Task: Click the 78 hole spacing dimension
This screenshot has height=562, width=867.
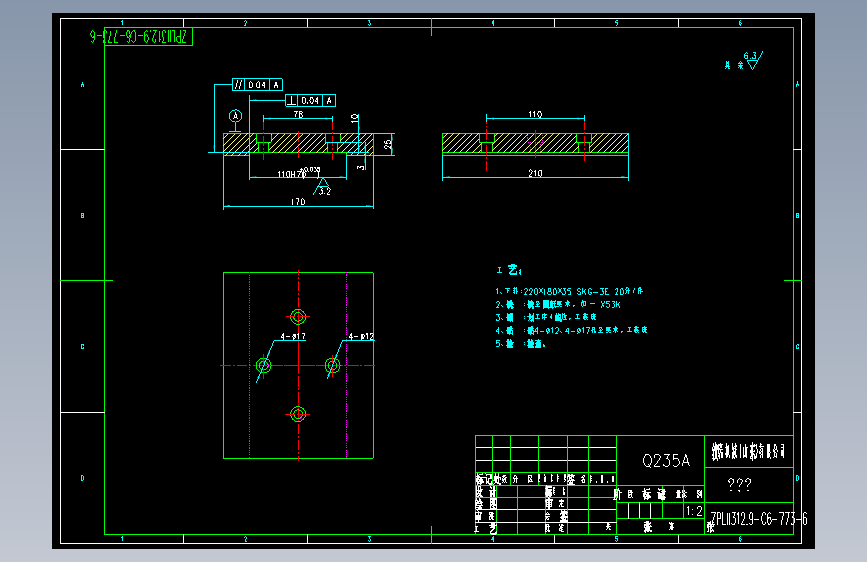Action: click(299, 114)
